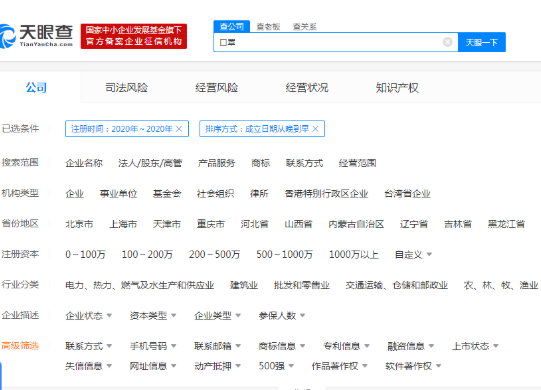Remove the 注册时间 2020年 filter tag
541x390 pixels.
point(179,129)
